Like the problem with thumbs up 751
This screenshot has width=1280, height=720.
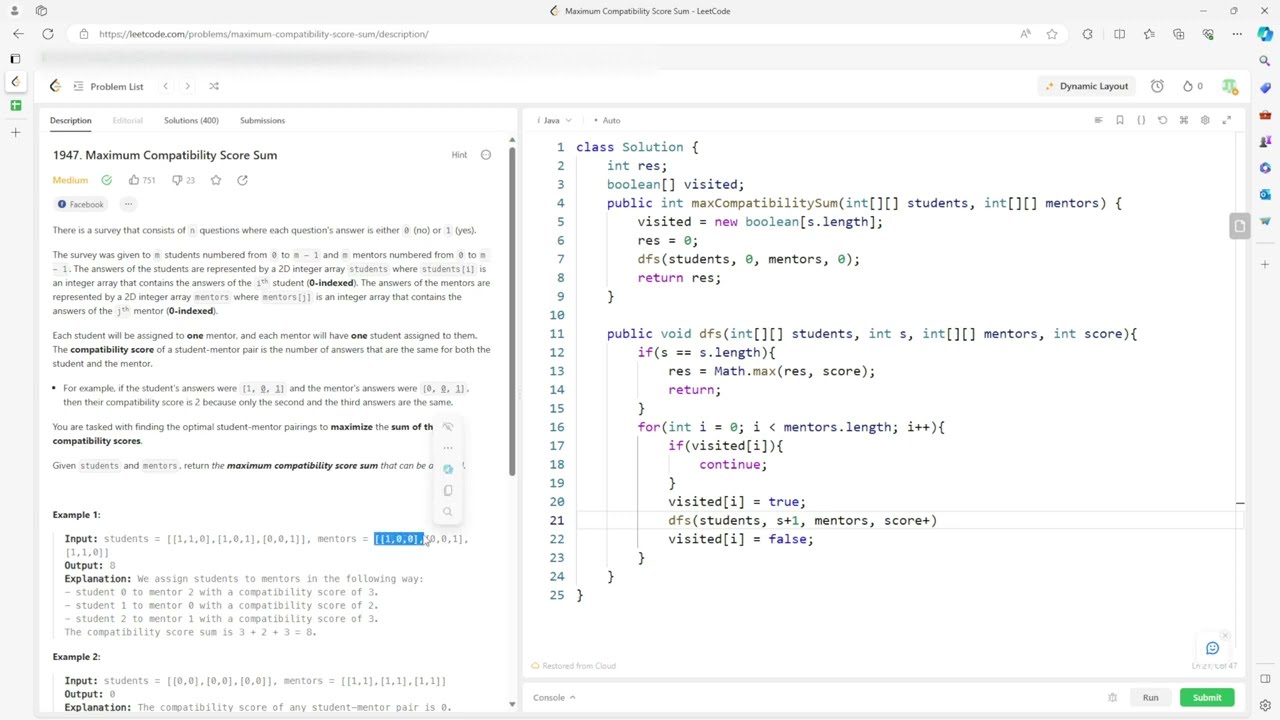(x=141, y=180)
